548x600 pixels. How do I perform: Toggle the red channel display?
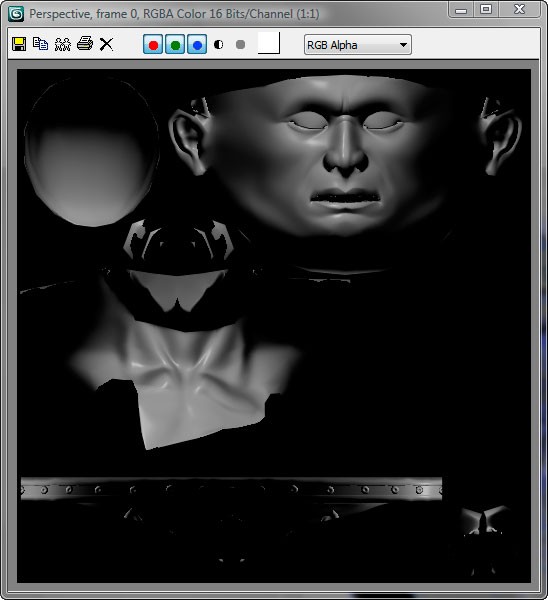point(153,44)
